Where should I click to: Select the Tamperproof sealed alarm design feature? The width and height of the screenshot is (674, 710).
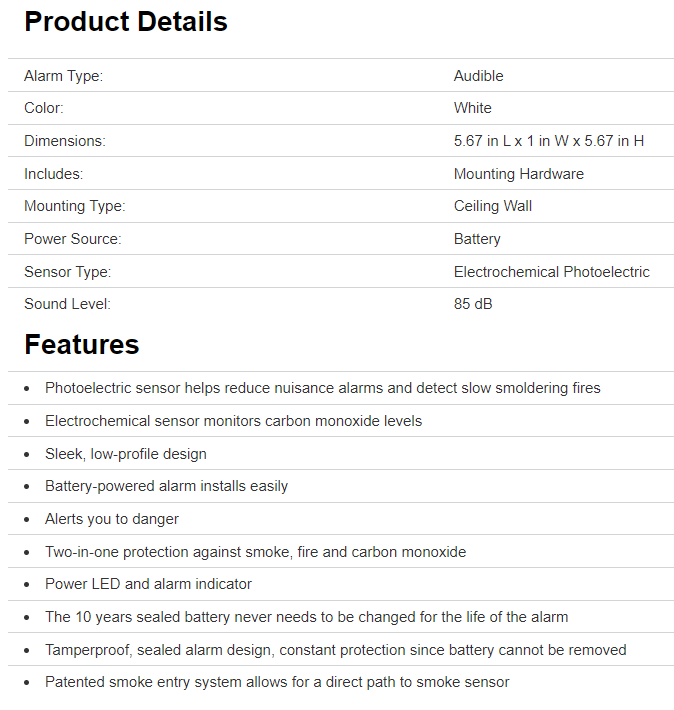335,650
